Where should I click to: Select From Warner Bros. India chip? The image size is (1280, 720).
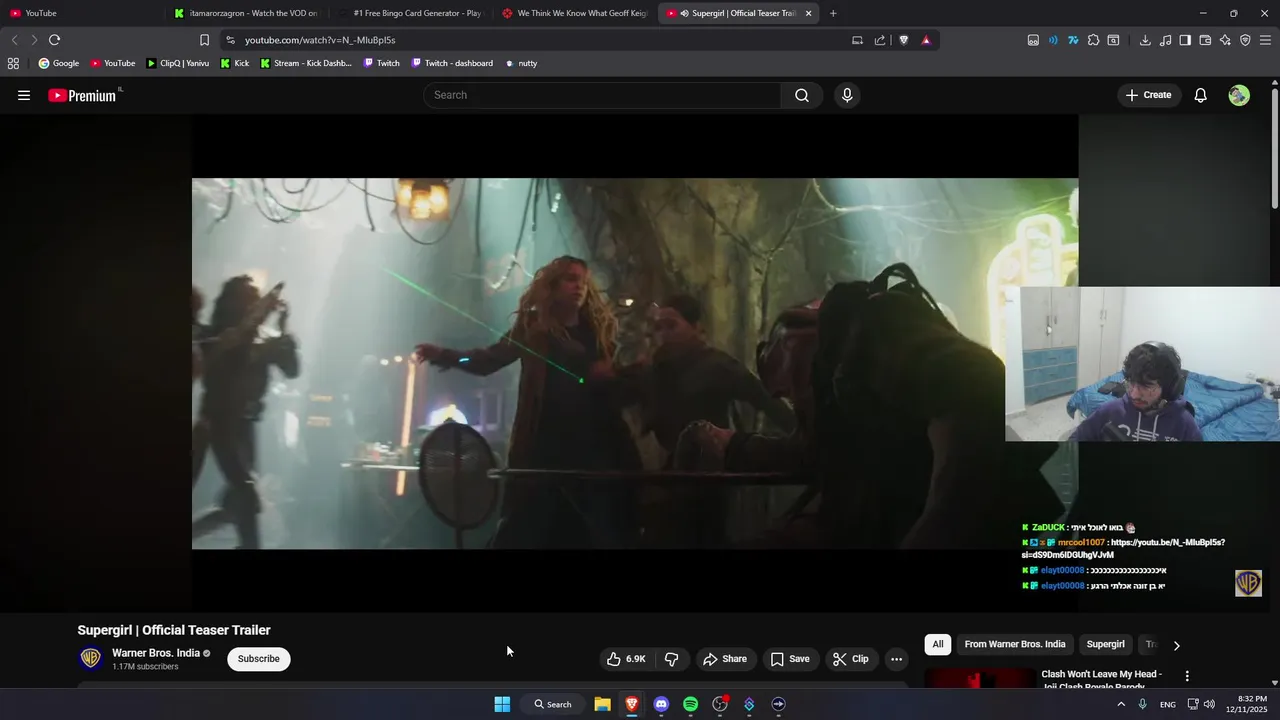click(x=1015, y=645)
